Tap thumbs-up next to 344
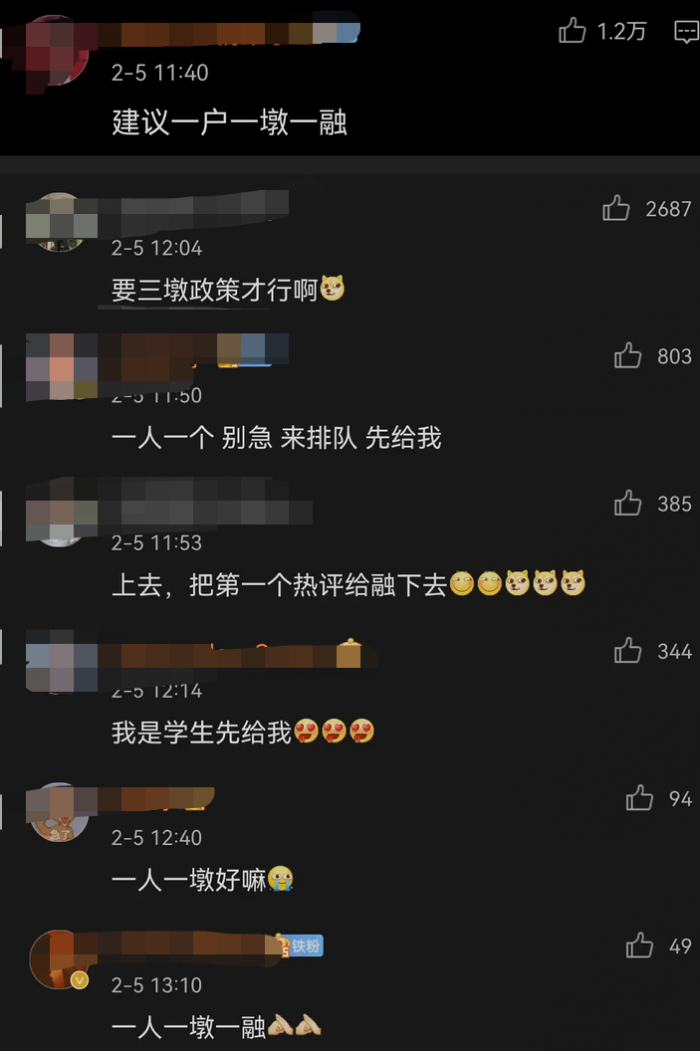Image resolution: width=700 pixels, height=1051 pixels. tap(628, 650)
